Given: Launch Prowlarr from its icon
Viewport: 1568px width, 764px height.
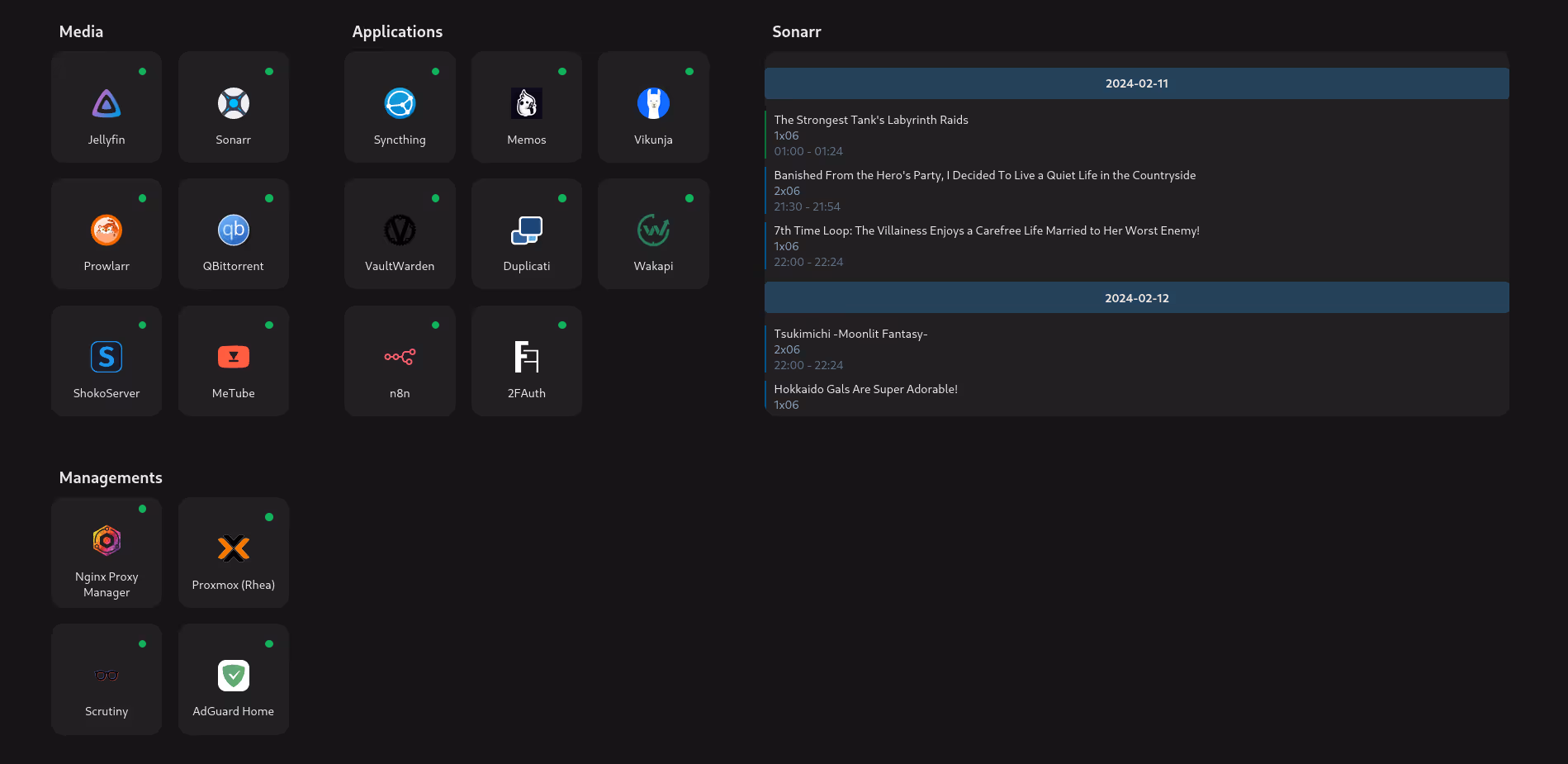Looking at the screenshot, I should pyautogui.click(x=107, y=230).
